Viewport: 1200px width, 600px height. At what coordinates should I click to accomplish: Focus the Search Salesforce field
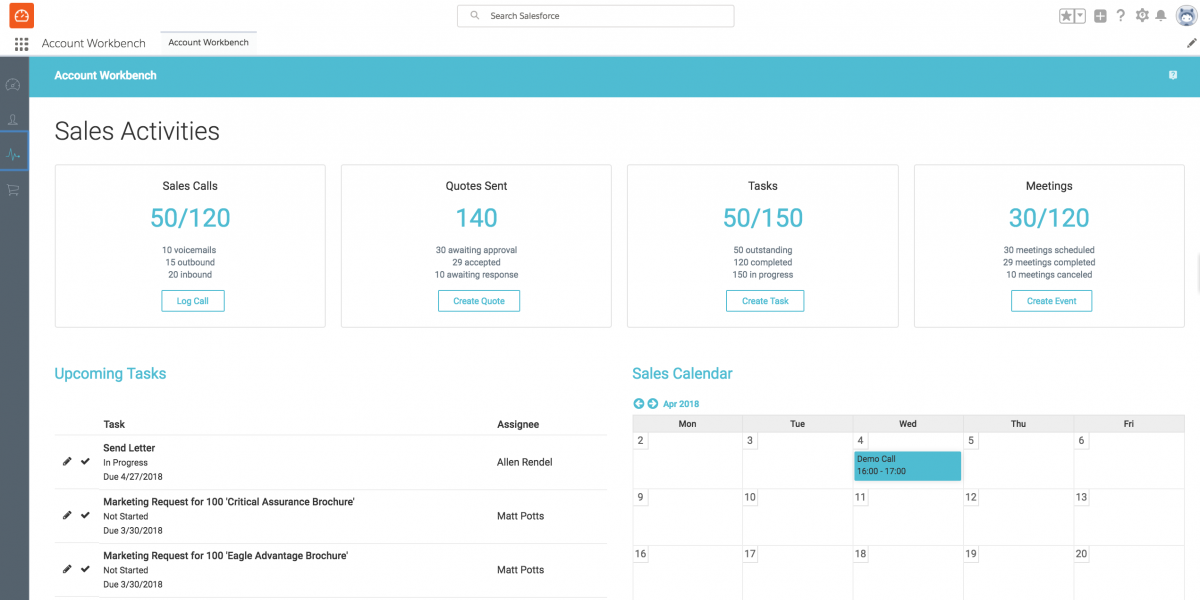(596, 16)
